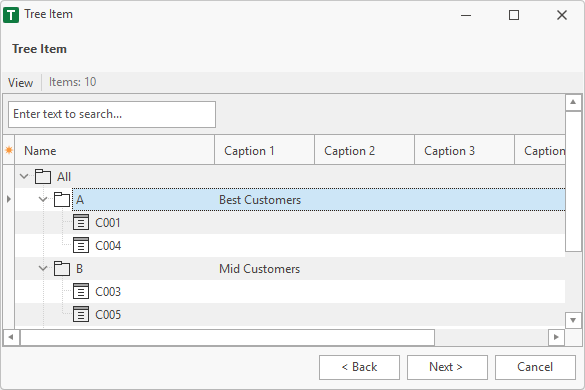This screenshot has height=390, width=585.
Task: Collapse the All root node
Action: point(24,176)
